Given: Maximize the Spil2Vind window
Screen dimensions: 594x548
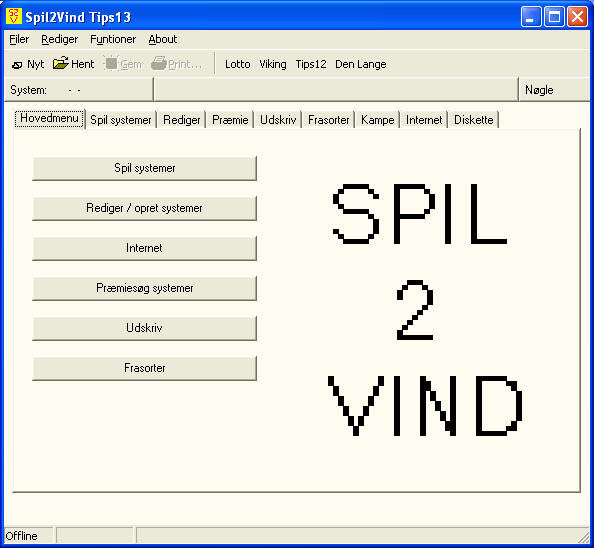Looking at the screenshot, I should 554,17.
